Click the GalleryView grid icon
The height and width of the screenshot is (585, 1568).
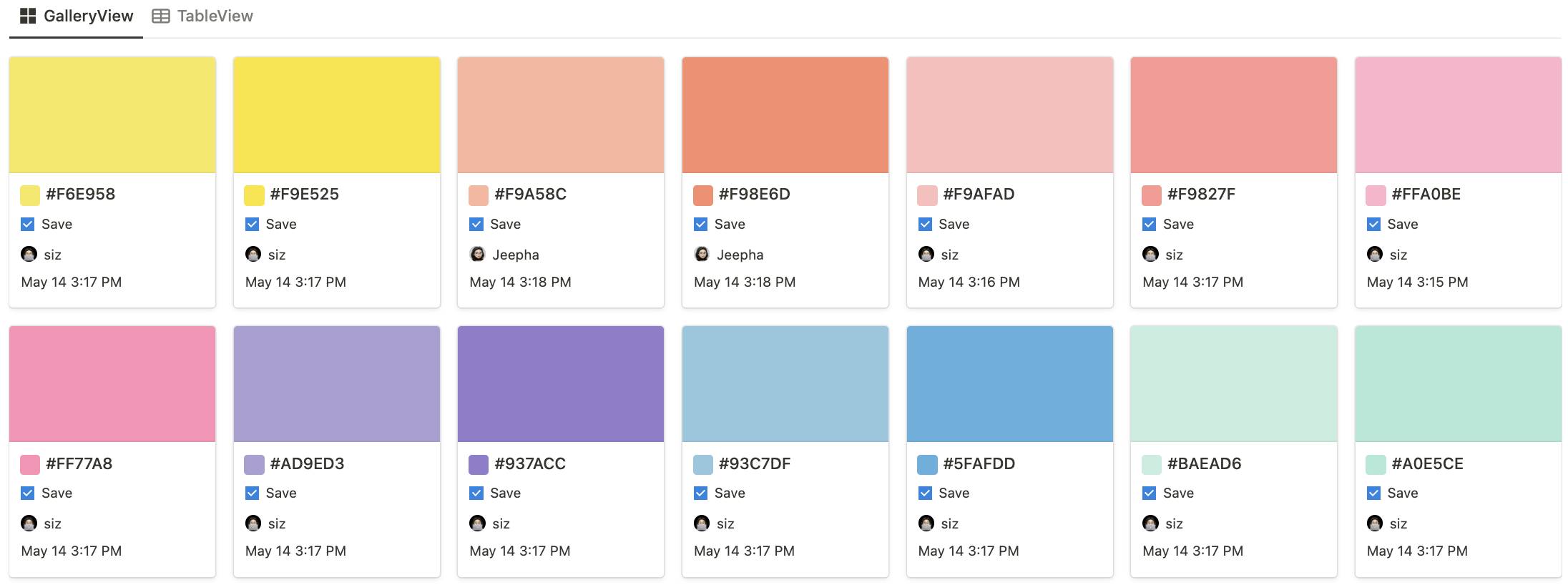pos(28,16)
